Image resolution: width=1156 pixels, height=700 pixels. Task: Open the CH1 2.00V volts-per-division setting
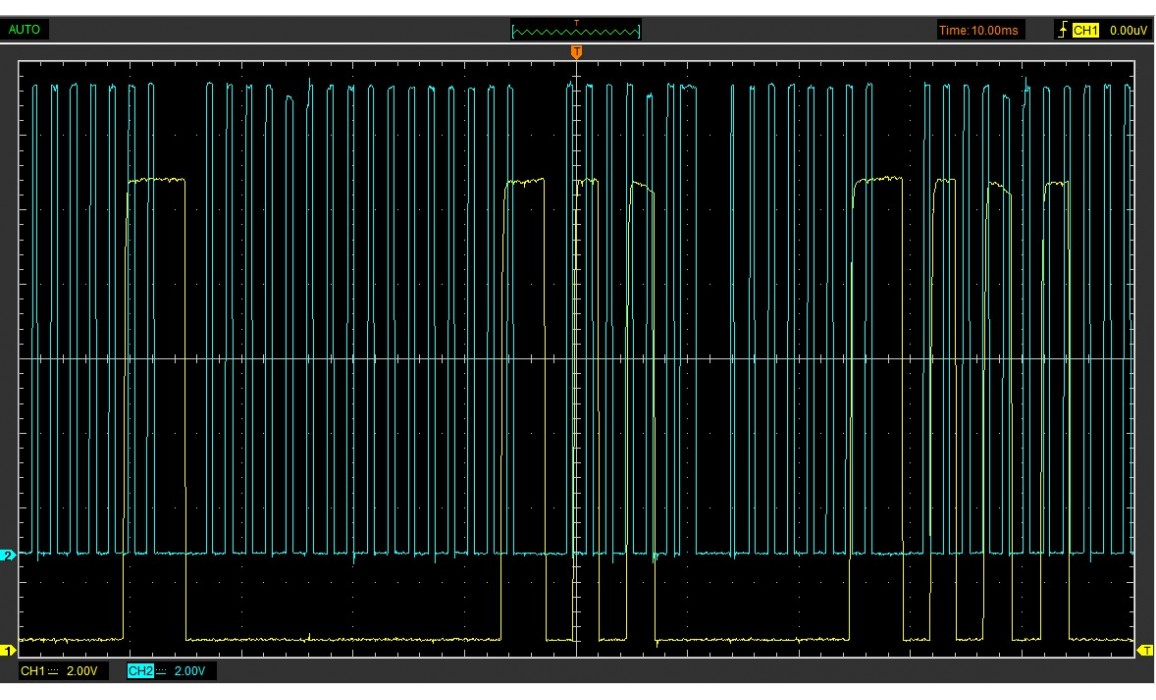[81, 670]
